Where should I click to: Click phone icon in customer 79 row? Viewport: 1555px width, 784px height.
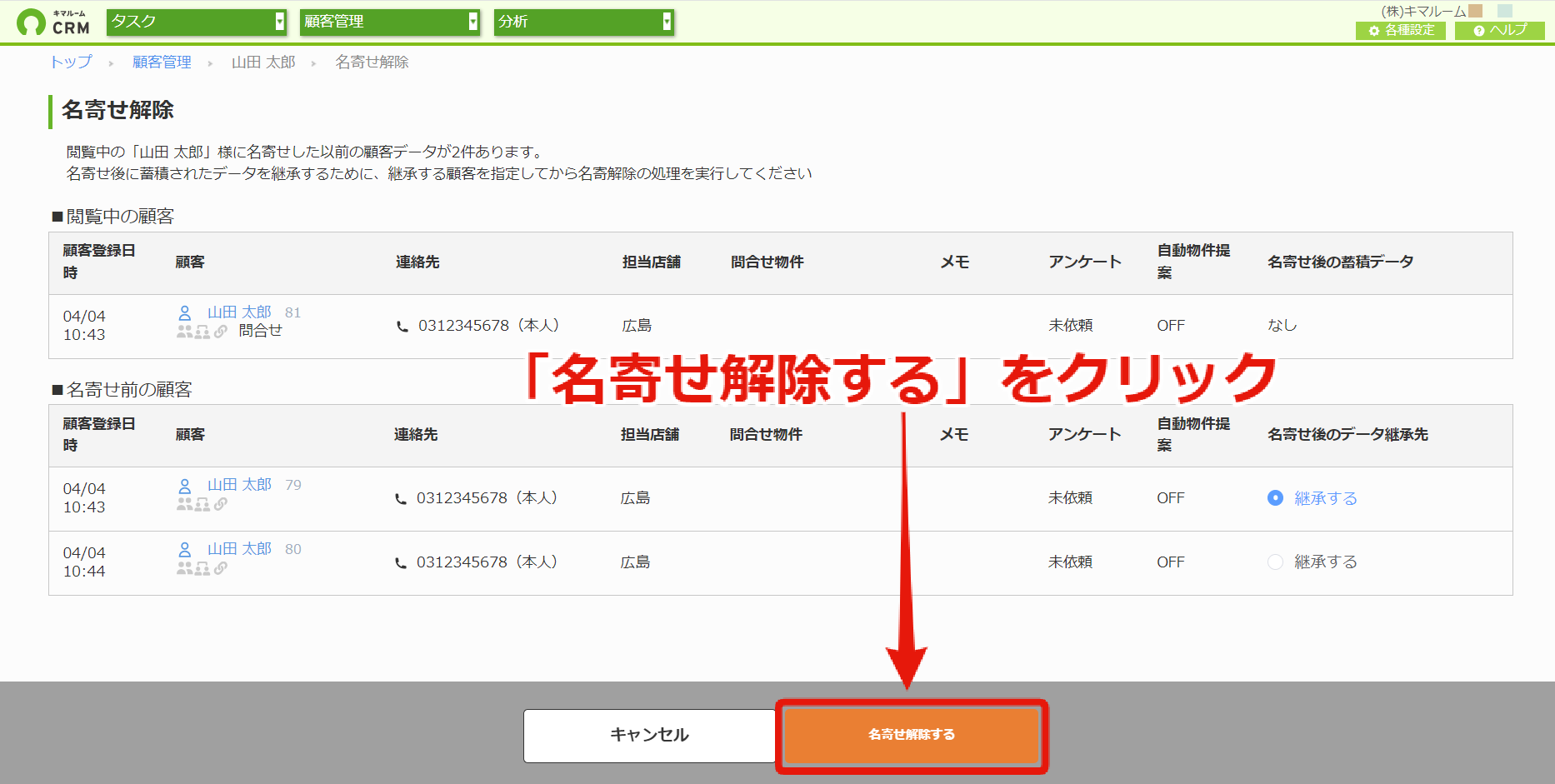pos(401,499)
